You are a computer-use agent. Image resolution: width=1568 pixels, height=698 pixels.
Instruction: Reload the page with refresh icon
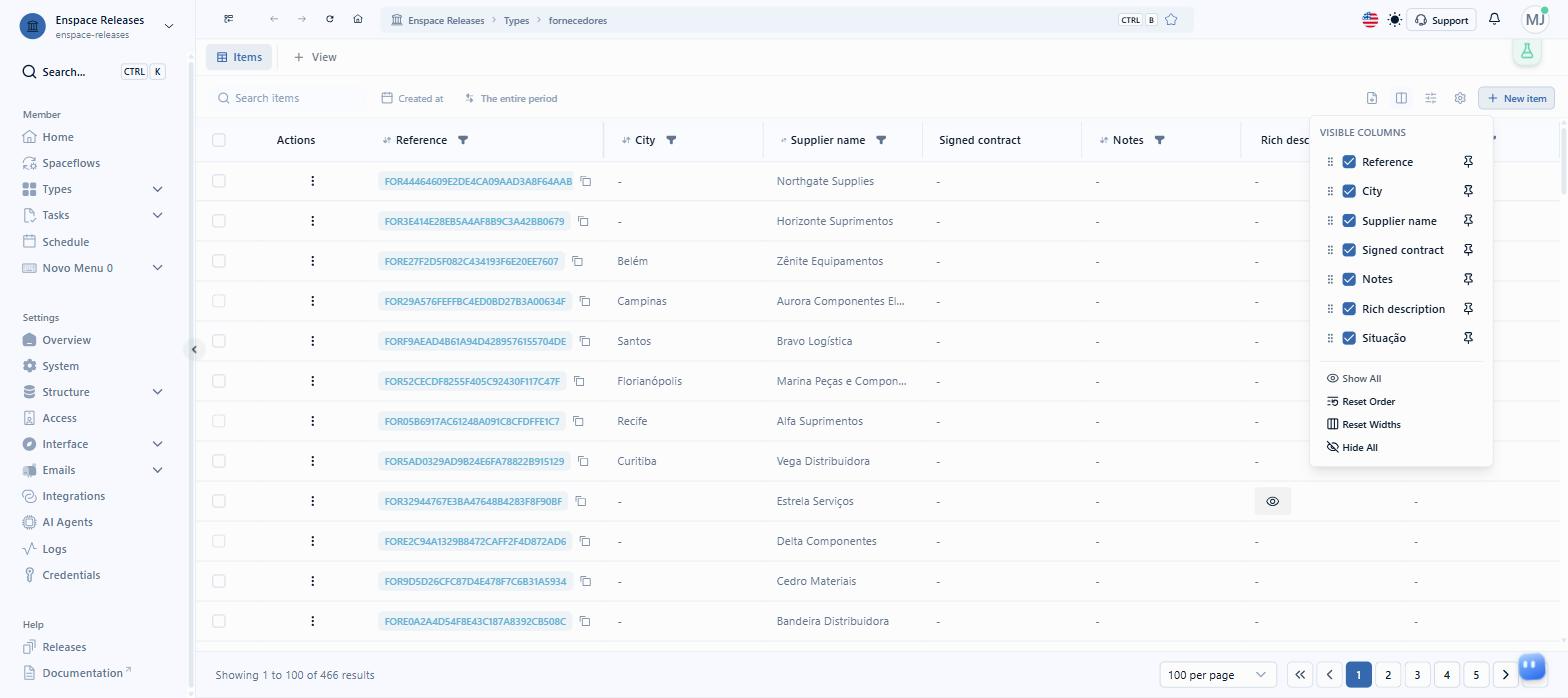tap(330, 20)
